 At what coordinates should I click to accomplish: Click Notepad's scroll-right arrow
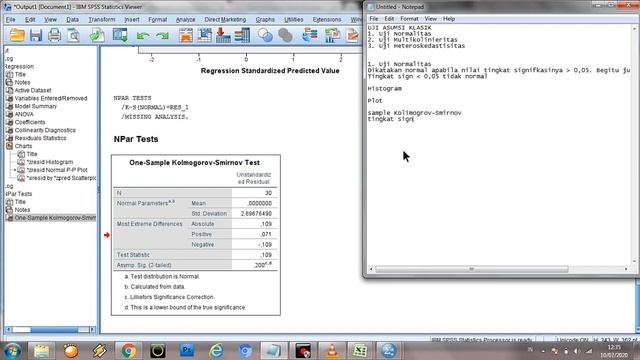click(626, 269)
